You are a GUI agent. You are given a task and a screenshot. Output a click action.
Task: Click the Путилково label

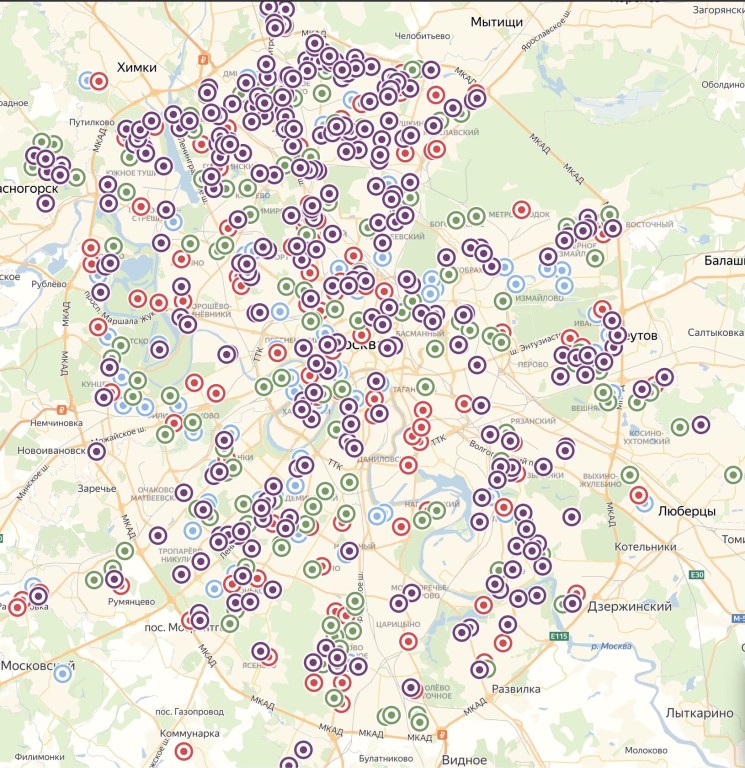click(x=92, y=122)
